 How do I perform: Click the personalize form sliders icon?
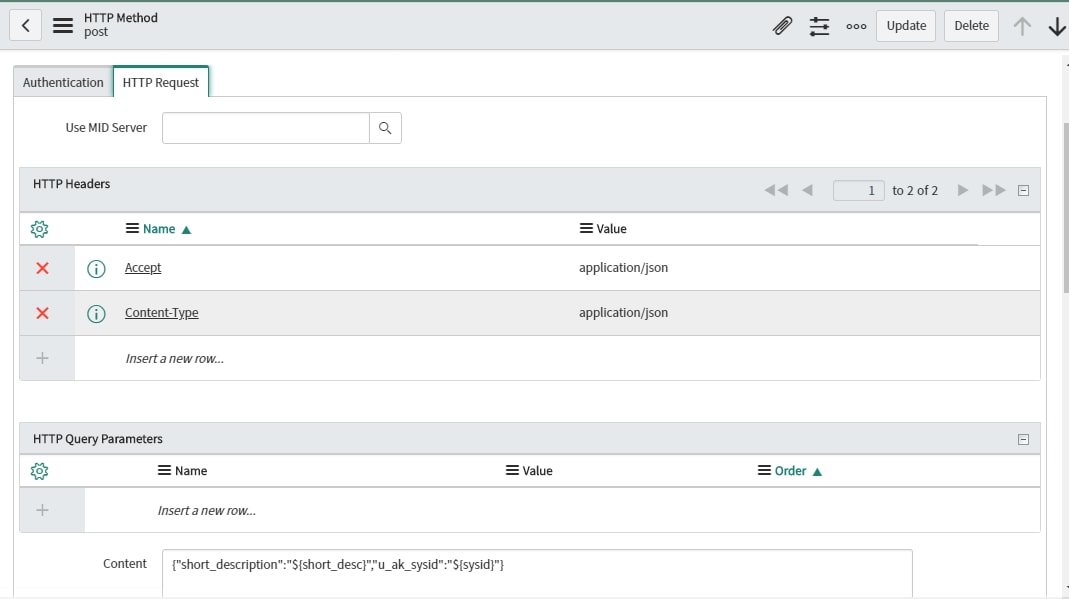coord(820,25)
